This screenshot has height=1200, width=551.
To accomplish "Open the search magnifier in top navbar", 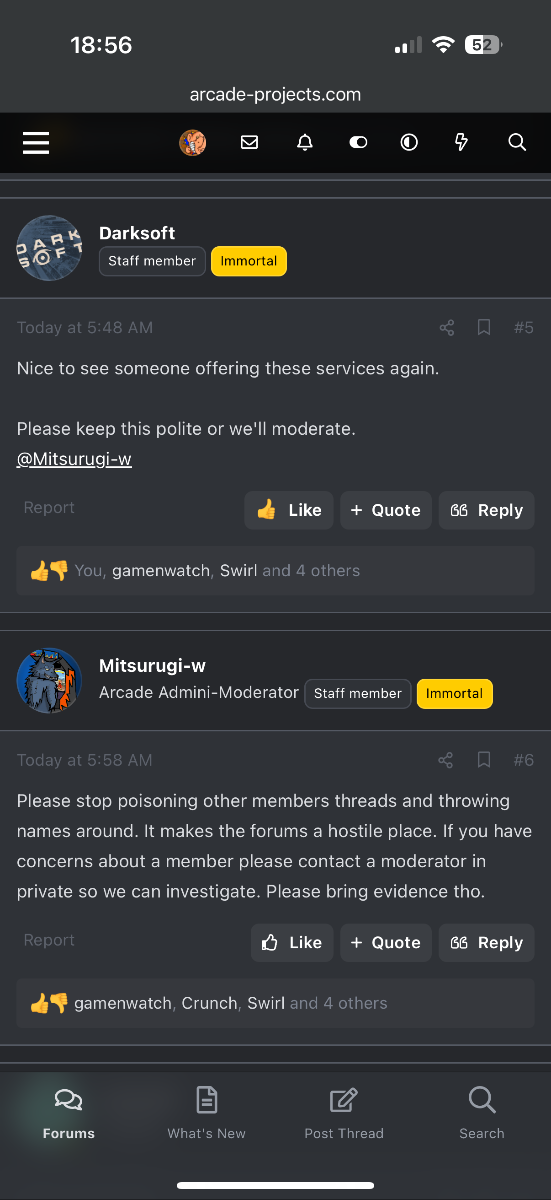I will click(x=517, y=143).
